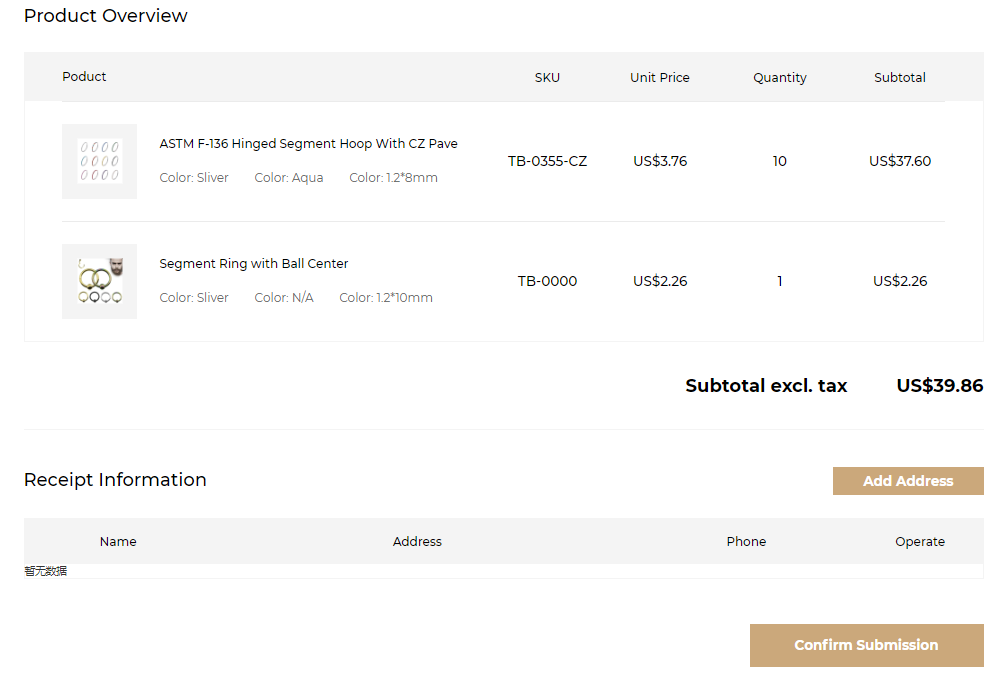The width and height of the screenshot is (999, 682).
Task: Click the Phone column header
Action: click(x=746, y=541)
